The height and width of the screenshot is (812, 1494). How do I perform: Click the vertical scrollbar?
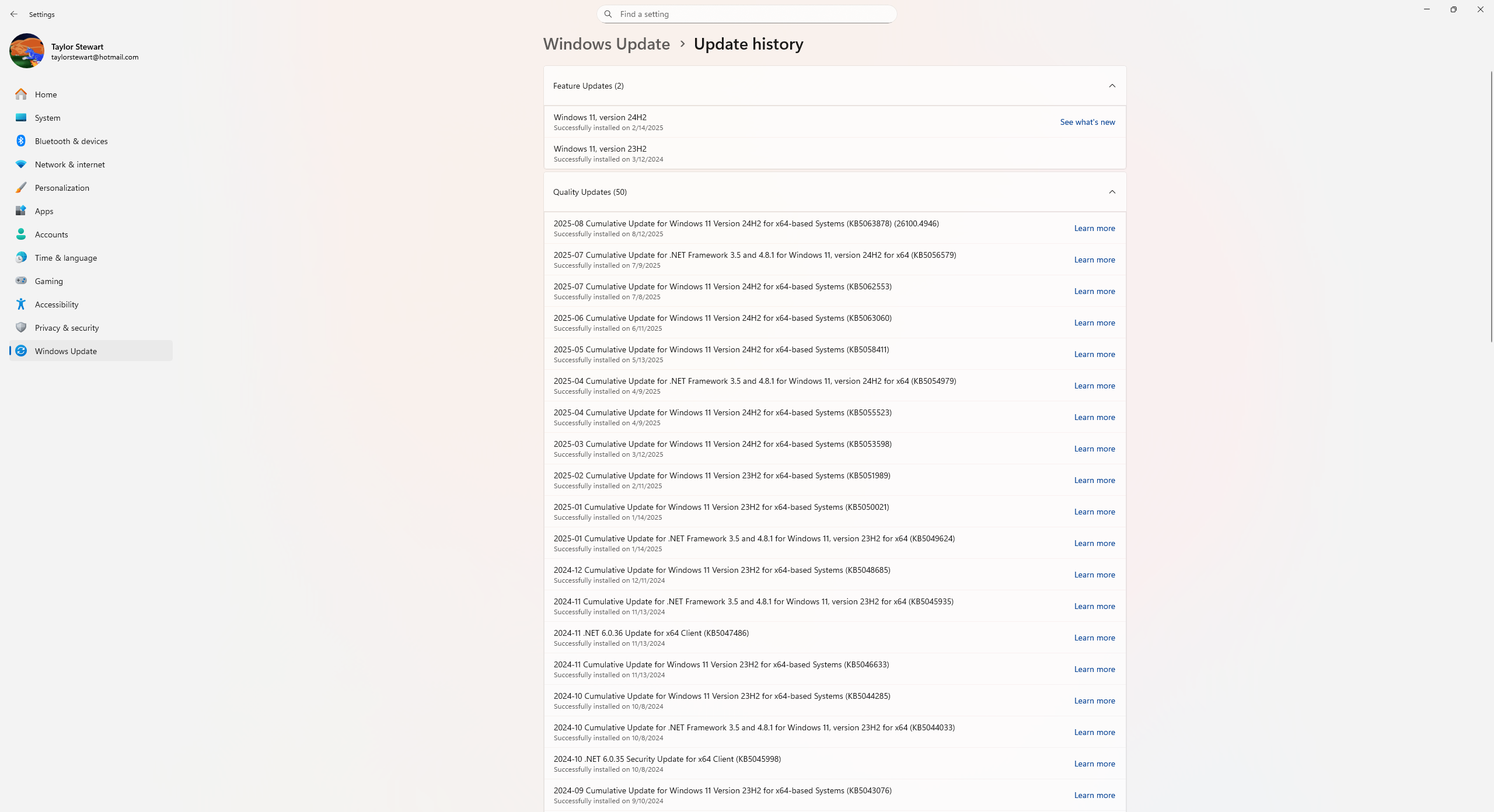click(x=1490, y=204)
